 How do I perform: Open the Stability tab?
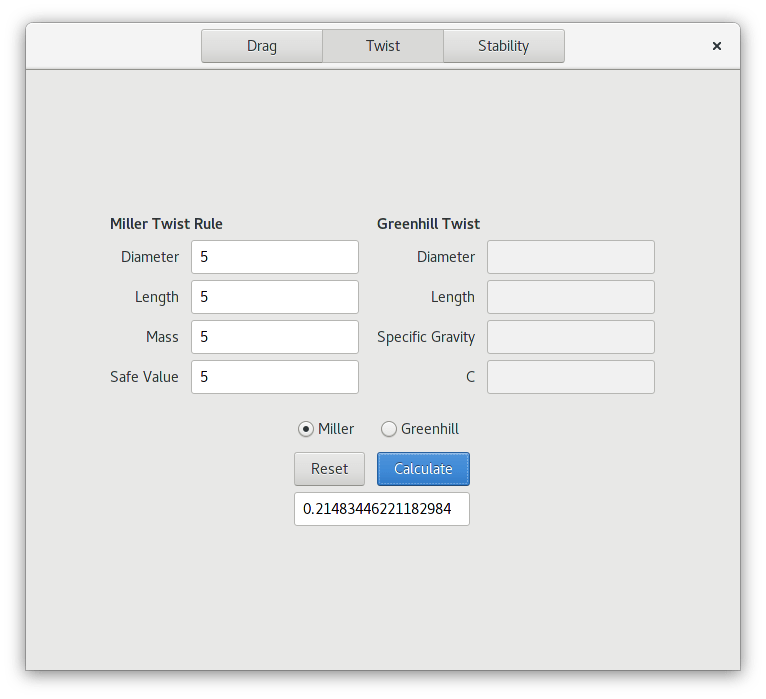pos(504,46)
